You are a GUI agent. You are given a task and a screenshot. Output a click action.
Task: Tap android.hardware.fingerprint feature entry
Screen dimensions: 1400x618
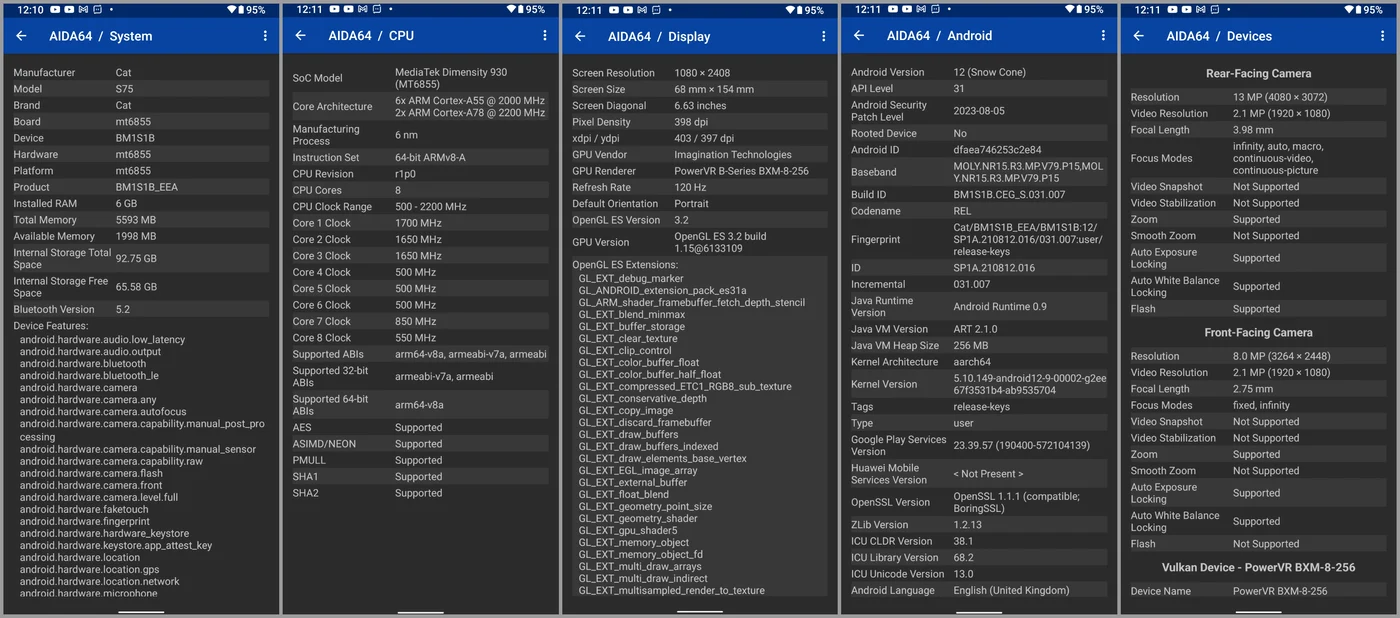tap(85, 521)
